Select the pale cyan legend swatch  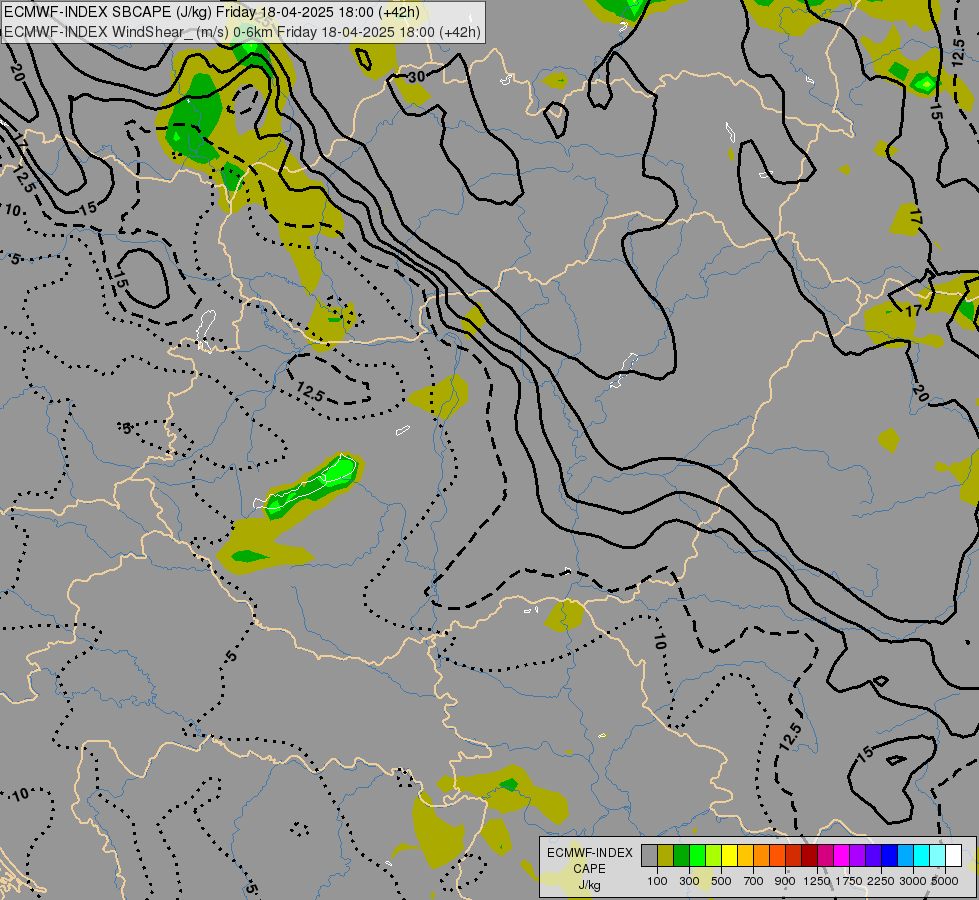(938, 855)
